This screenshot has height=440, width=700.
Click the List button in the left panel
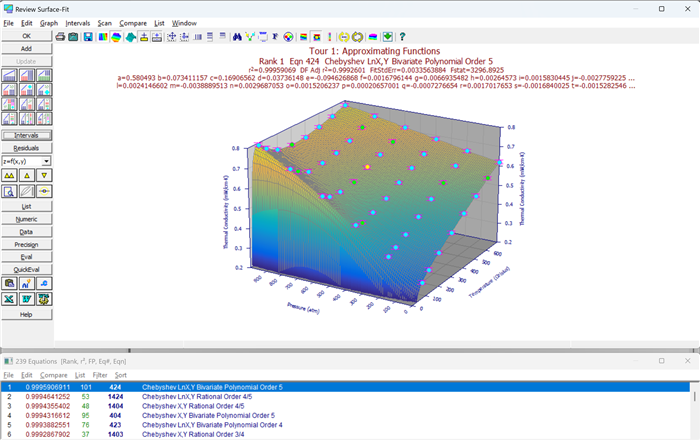tap(26, 207)
